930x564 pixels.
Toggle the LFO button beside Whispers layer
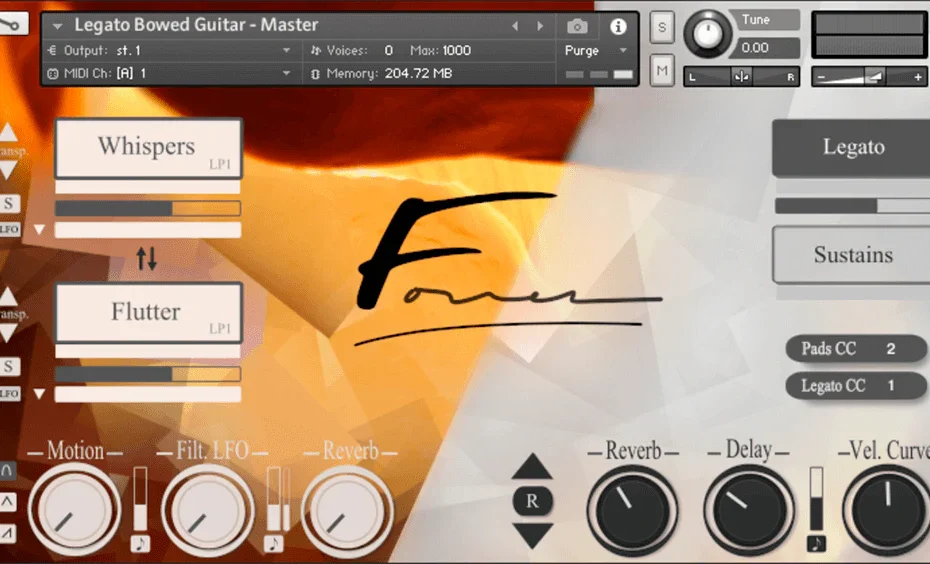[x=9, y=229]
